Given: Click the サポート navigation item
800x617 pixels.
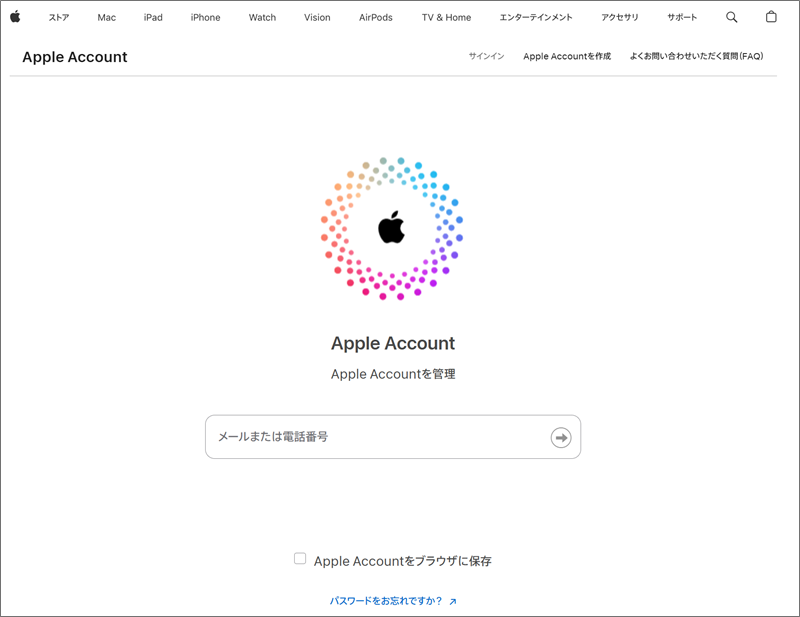Looking at the screenshot, I should pos(682,17).
